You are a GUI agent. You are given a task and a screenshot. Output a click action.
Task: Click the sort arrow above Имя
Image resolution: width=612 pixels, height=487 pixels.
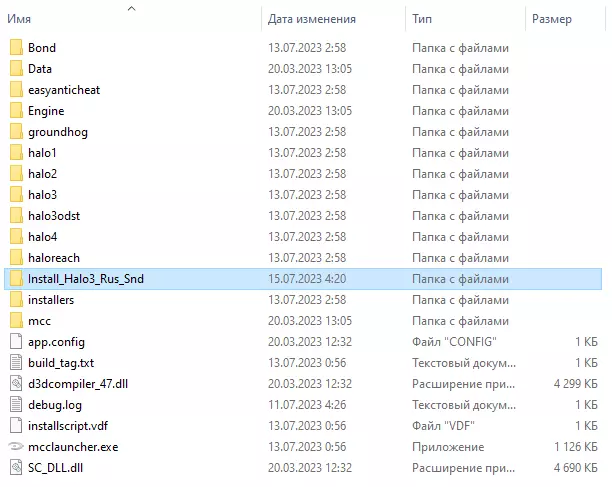click(x=132, y=8)
